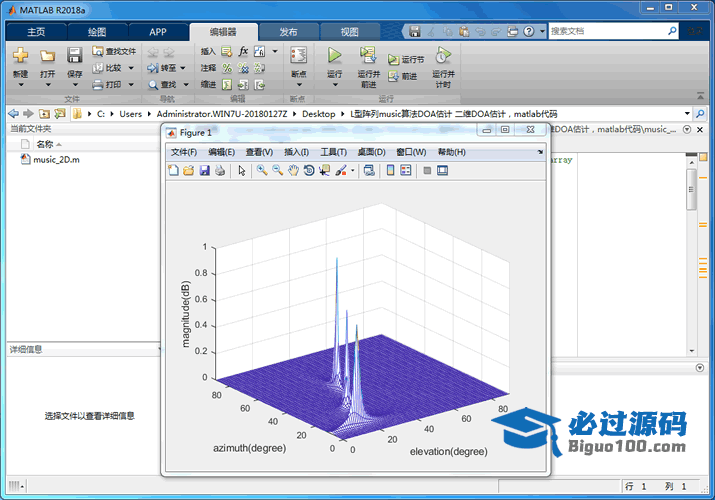Run the script with the green Run (运行) arrow
715x500 pixels.
pos(334,55)
